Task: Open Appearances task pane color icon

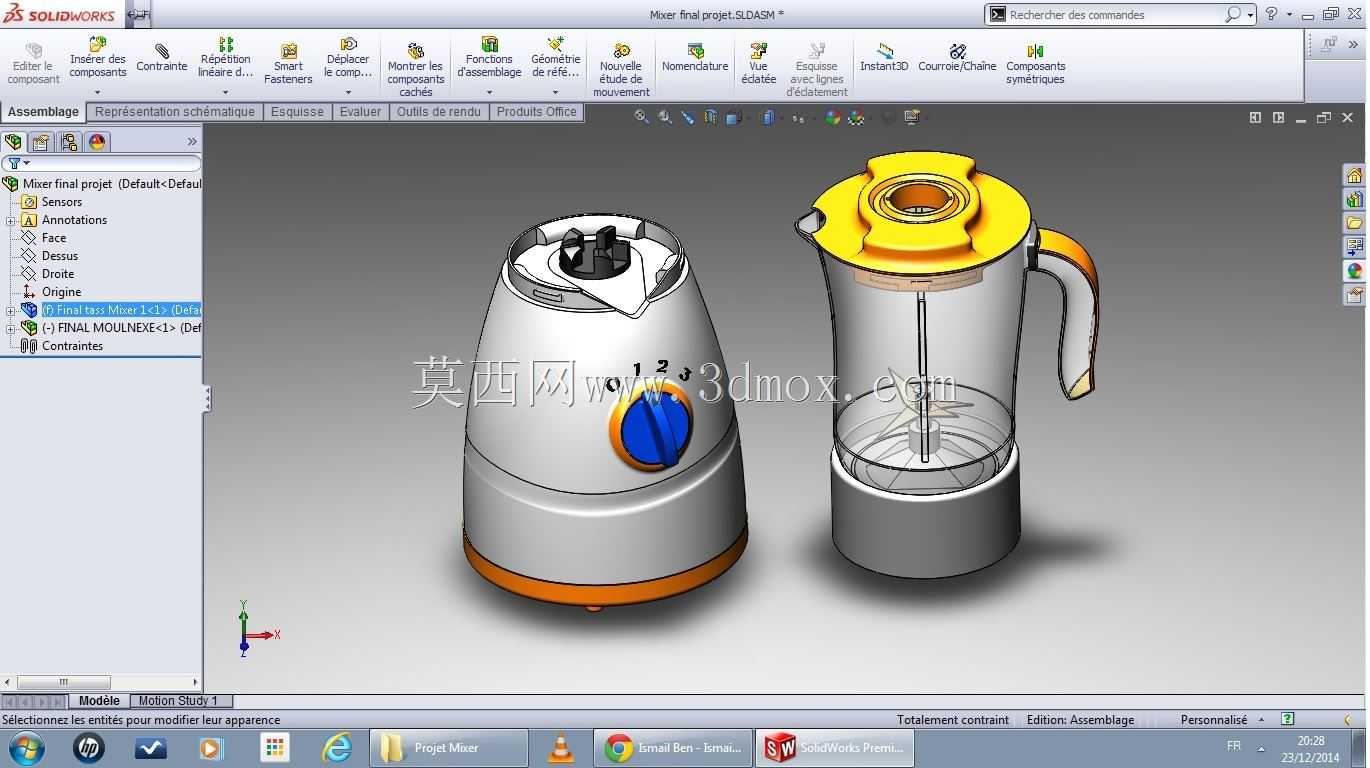Action: [1354, 271]
